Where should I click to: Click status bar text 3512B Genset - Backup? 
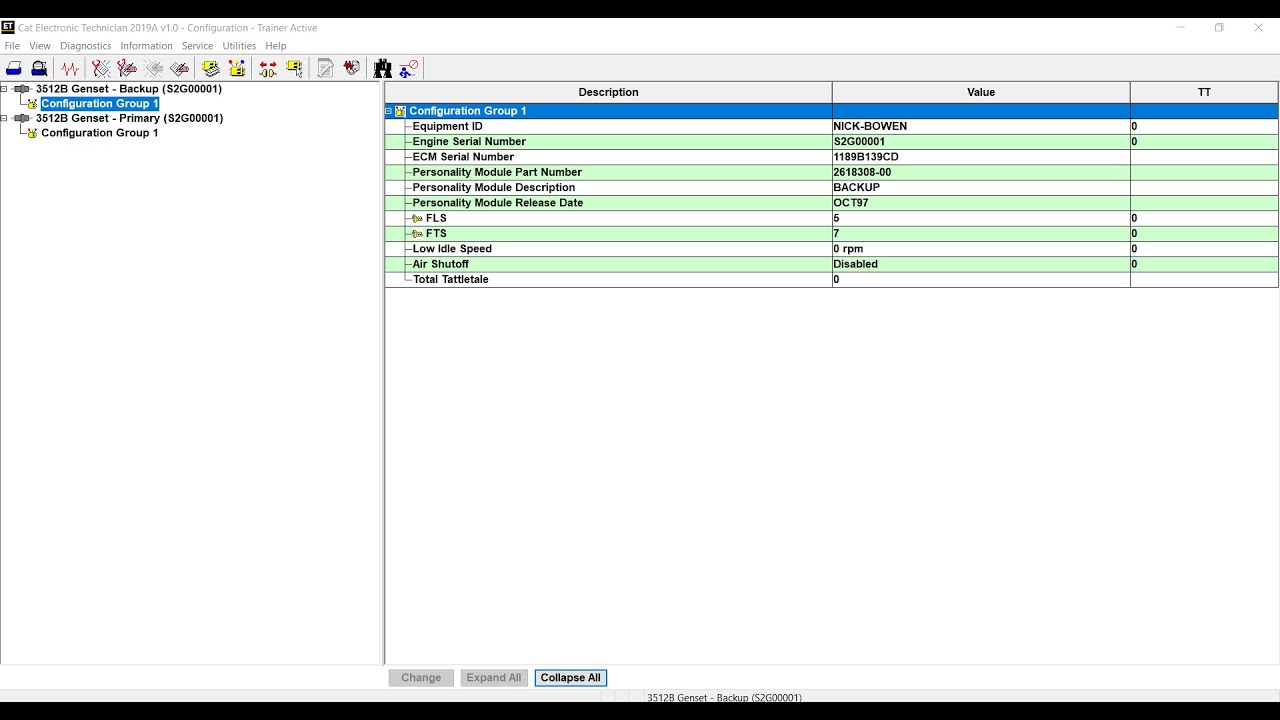pos(724,697)
